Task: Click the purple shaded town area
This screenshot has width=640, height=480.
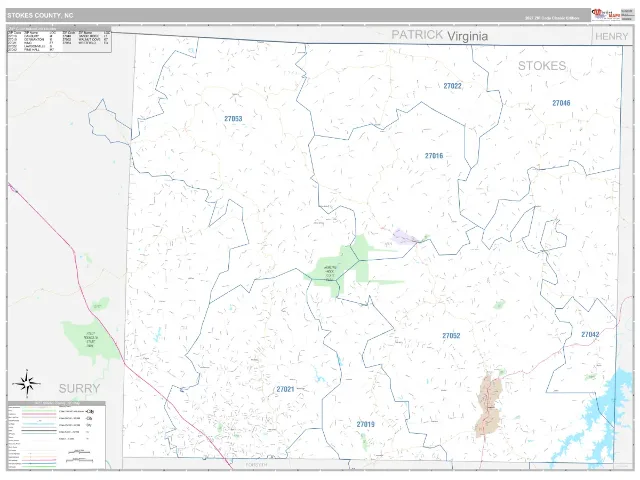Action: [x=404, y=237]
